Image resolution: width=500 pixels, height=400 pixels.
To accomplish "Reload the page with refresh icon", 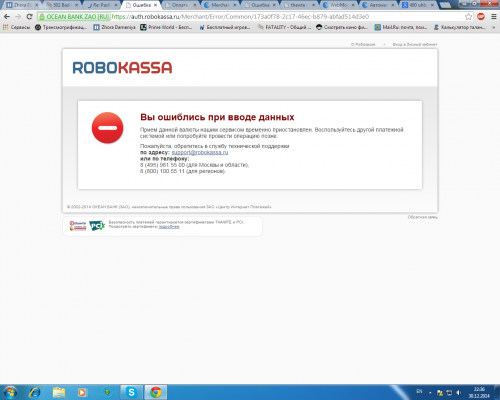I will click(x=29, y=17).
